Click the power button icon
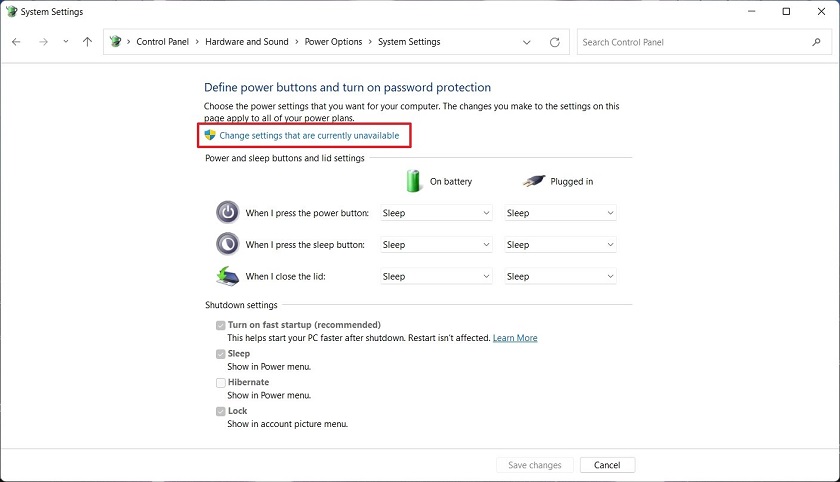840x482 pixels. [x=228, y=212]
